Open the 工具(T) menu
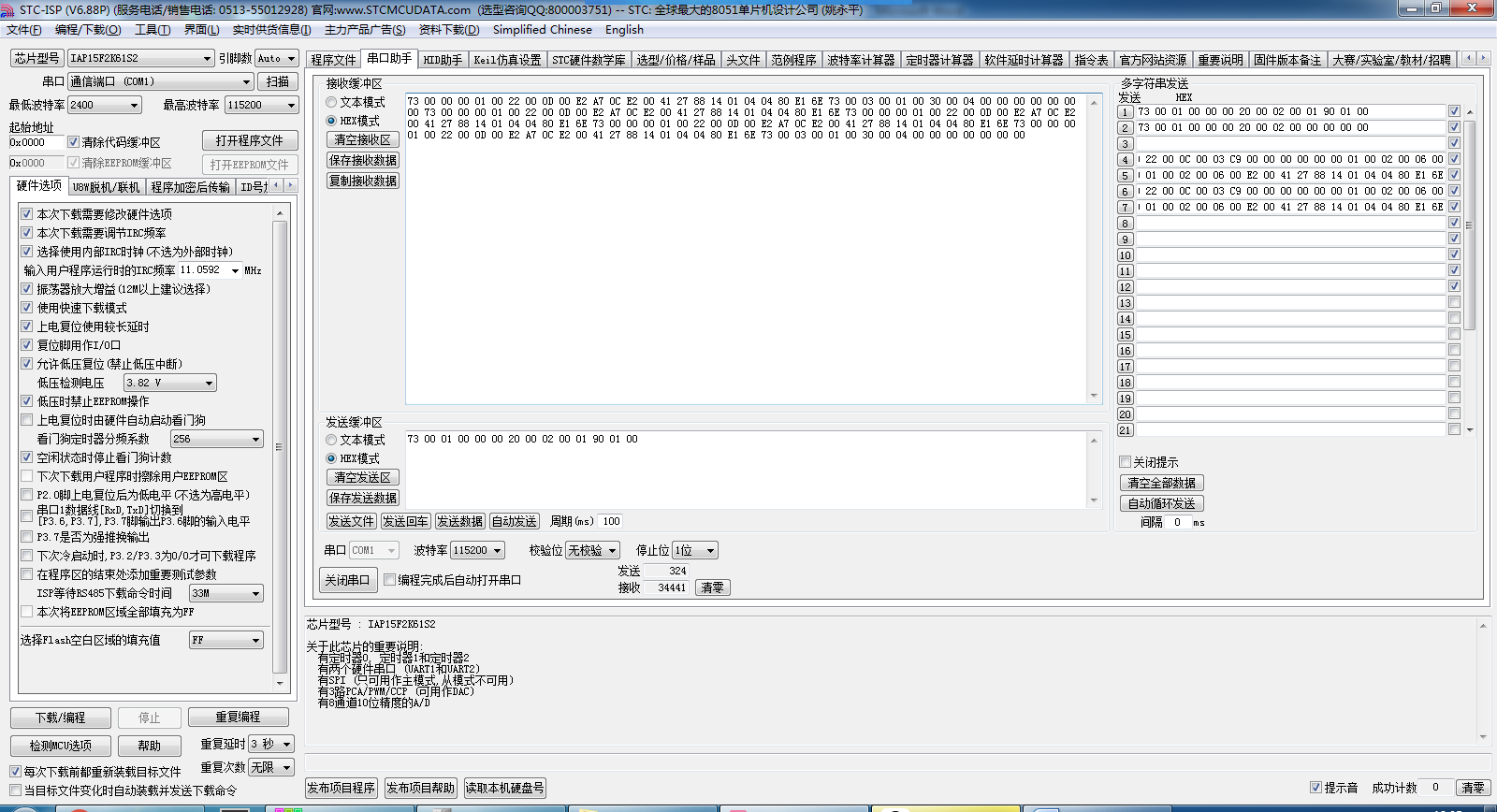The width and height of the screenshot is (1497, 812). tap(153, 29)
